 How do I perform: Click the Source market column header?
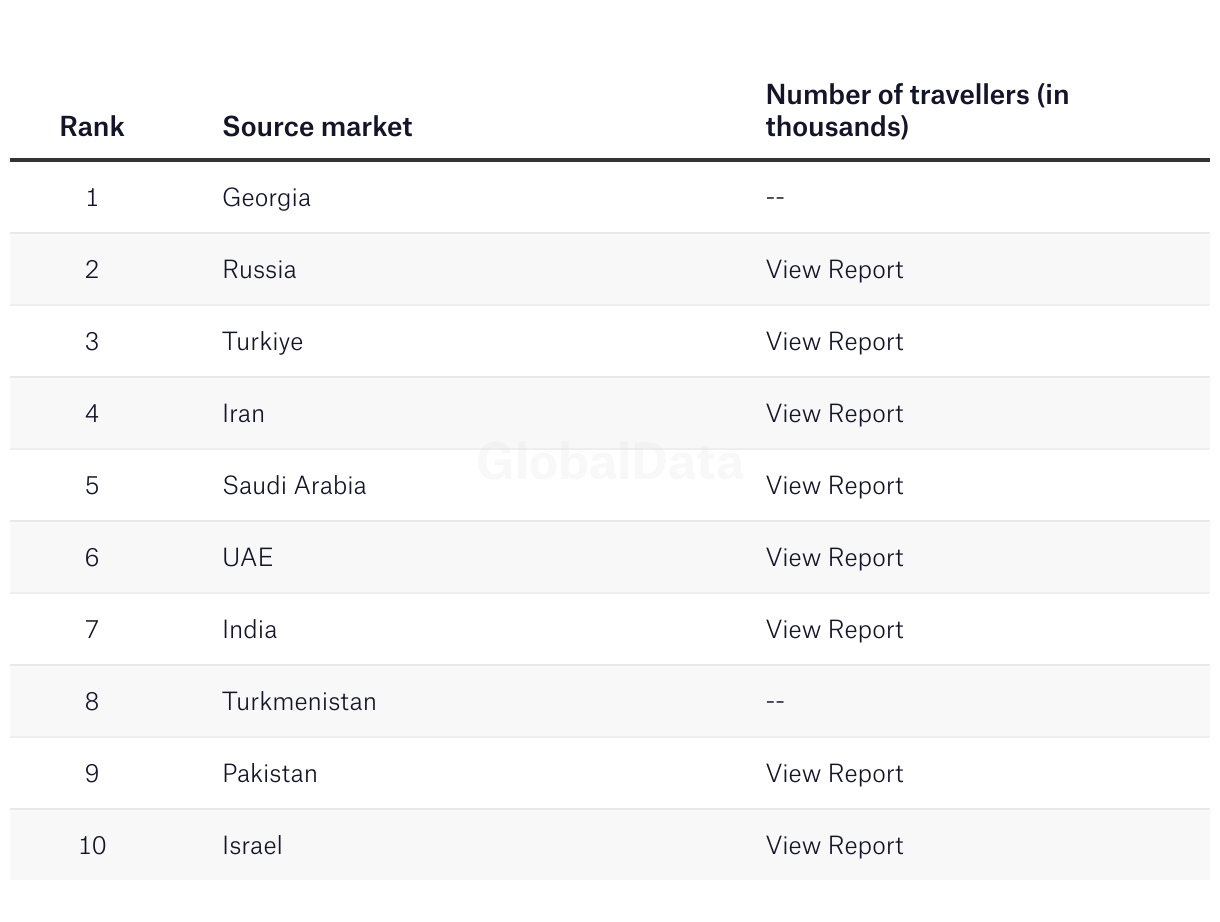[317, 127]
